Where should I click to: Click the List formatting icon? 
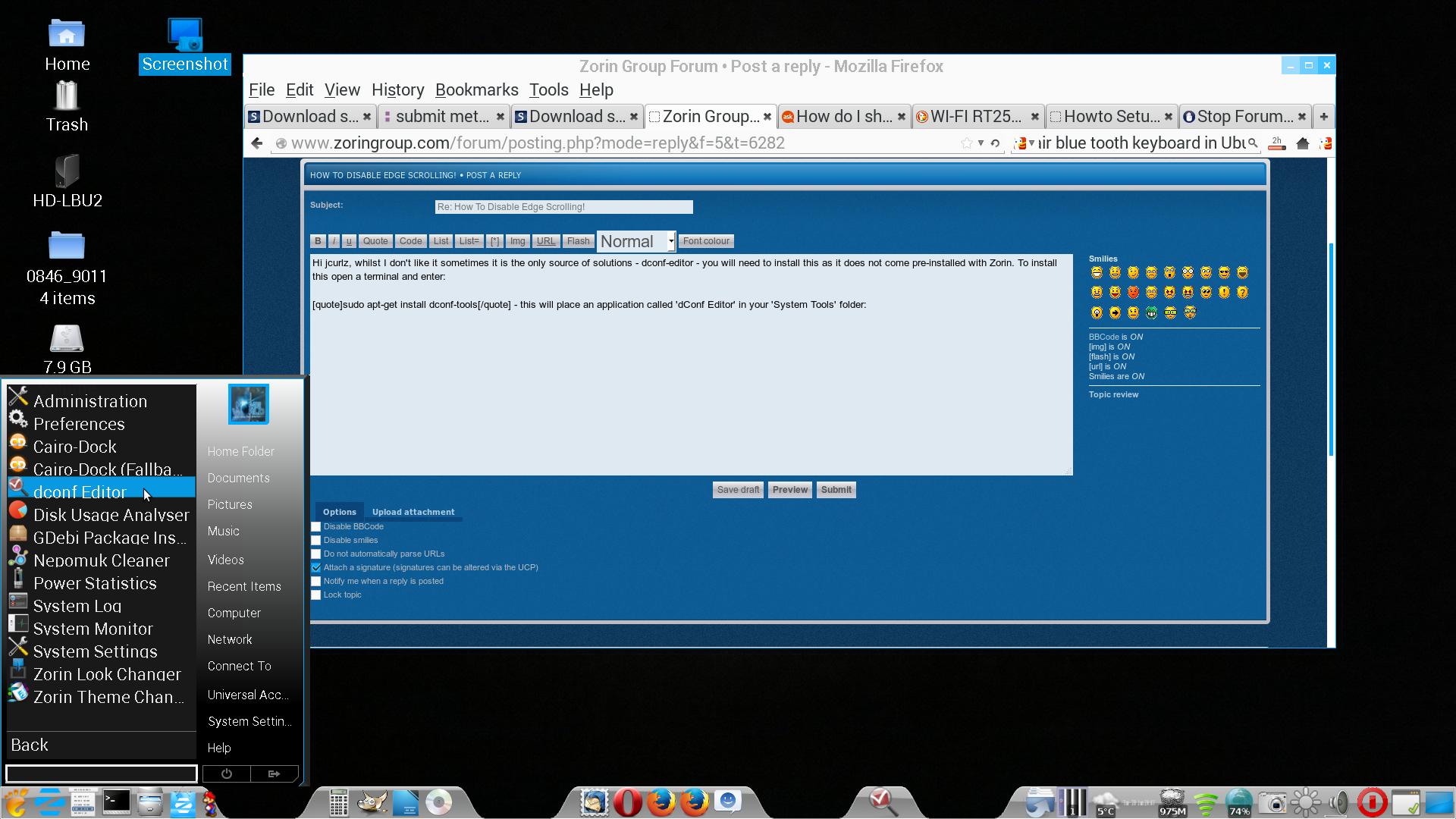441,241
